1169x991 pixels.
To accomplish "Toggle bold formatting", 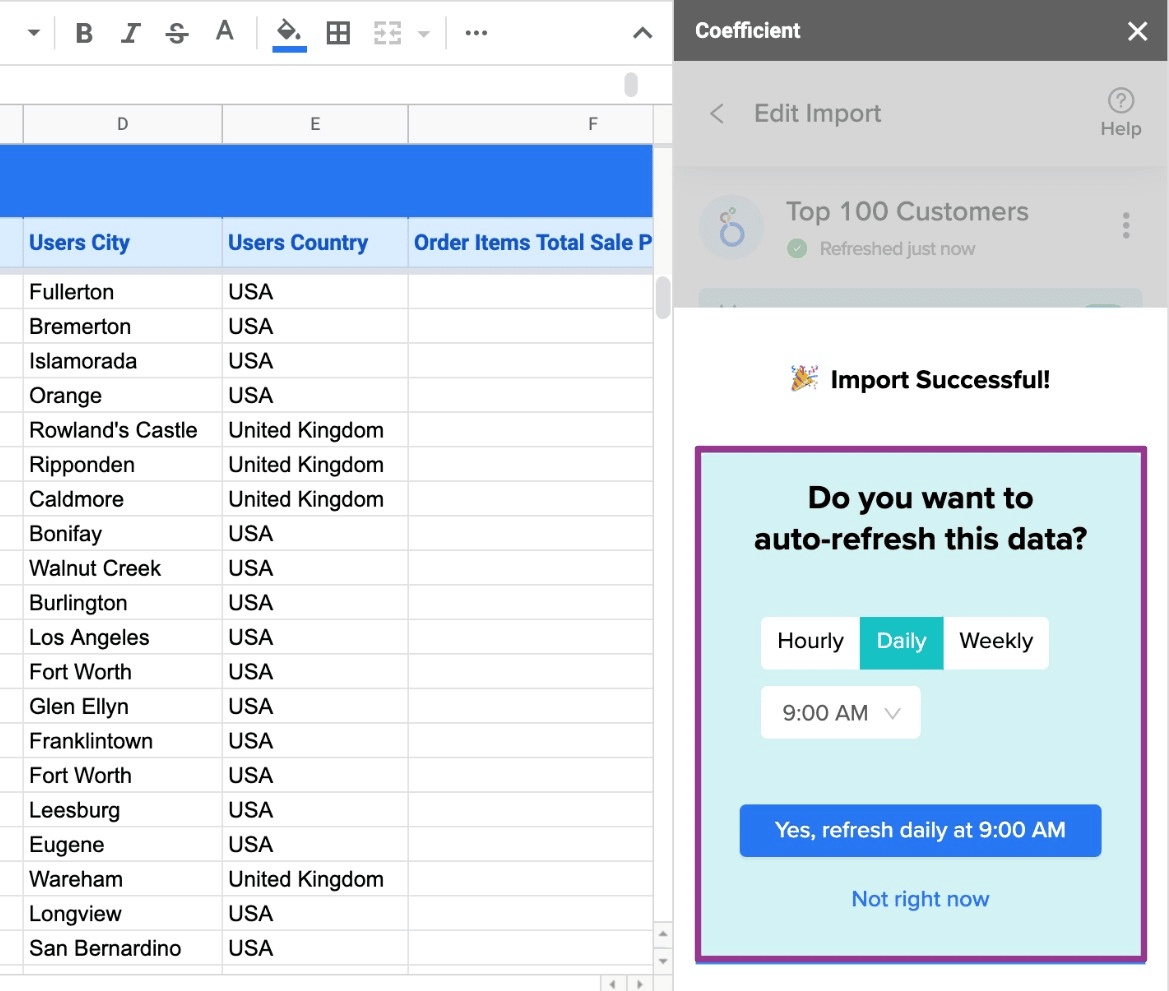I will tap(84, 33).
